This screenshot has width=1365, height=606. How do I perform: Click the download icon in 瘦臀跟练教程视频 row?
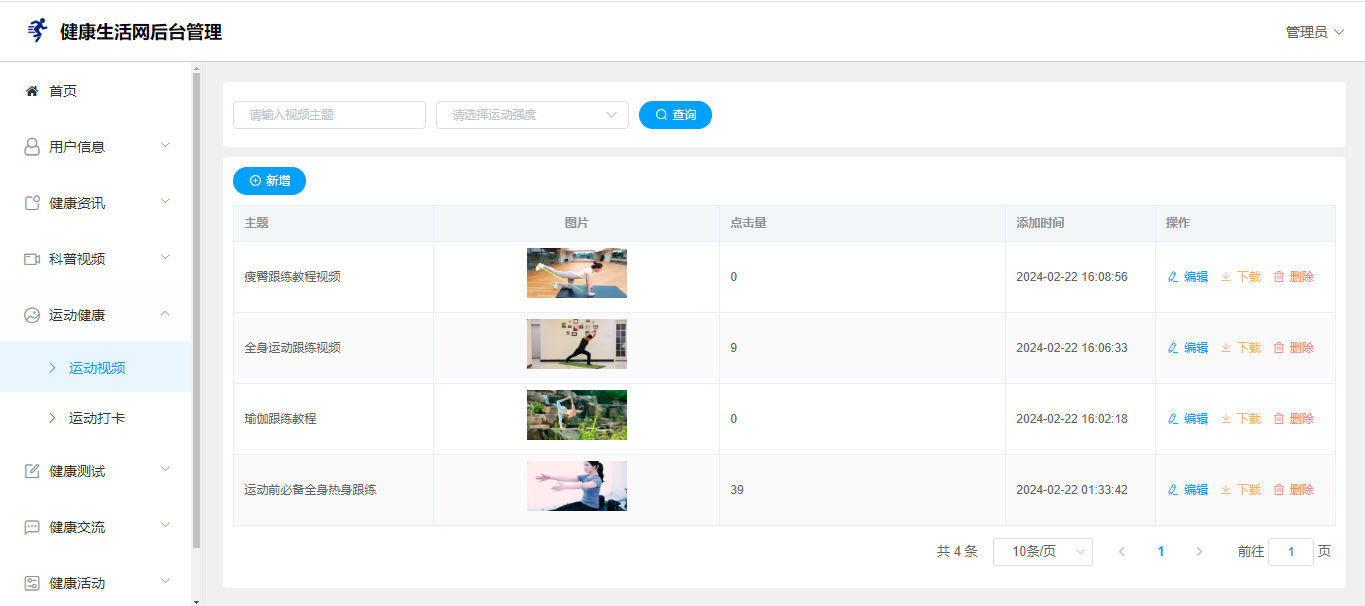[x=1226, y=277]
